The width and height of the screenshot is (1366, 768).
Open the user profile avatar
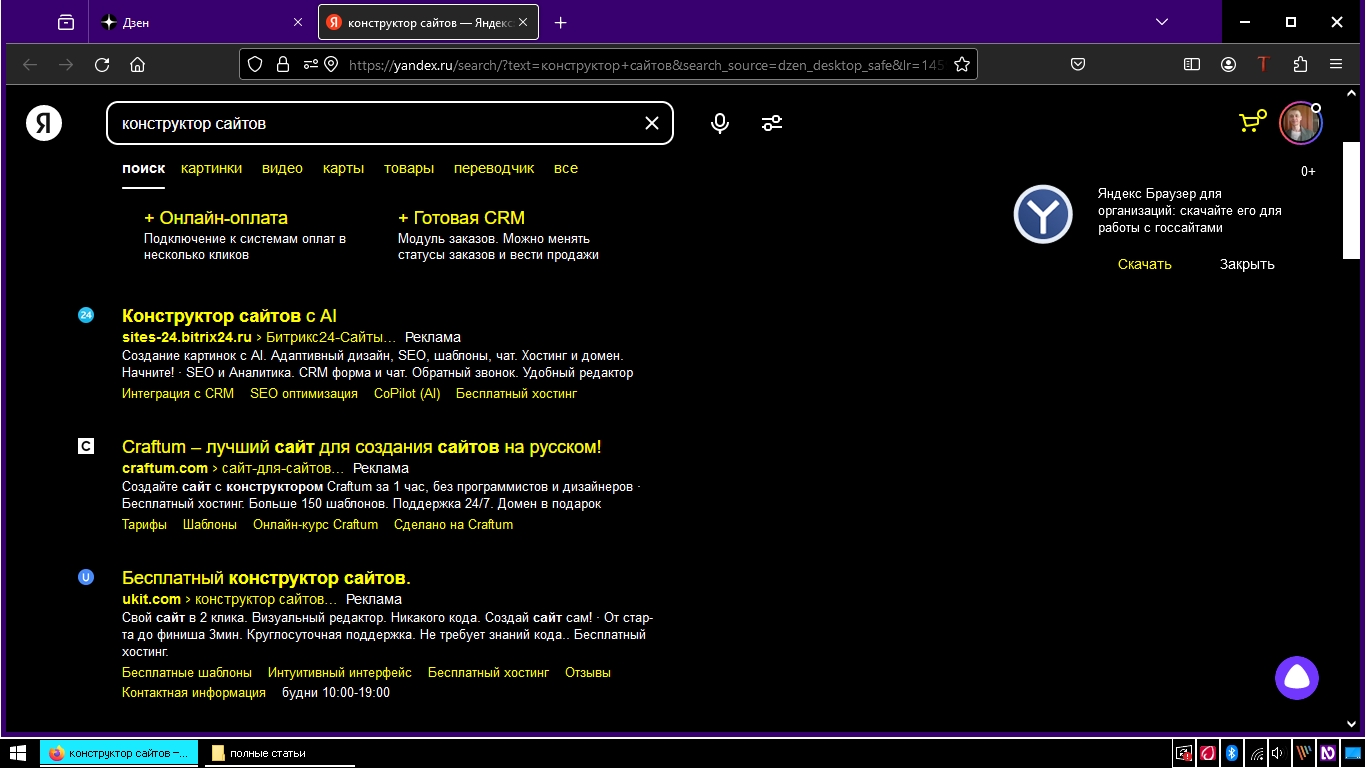pos(1301,123)
